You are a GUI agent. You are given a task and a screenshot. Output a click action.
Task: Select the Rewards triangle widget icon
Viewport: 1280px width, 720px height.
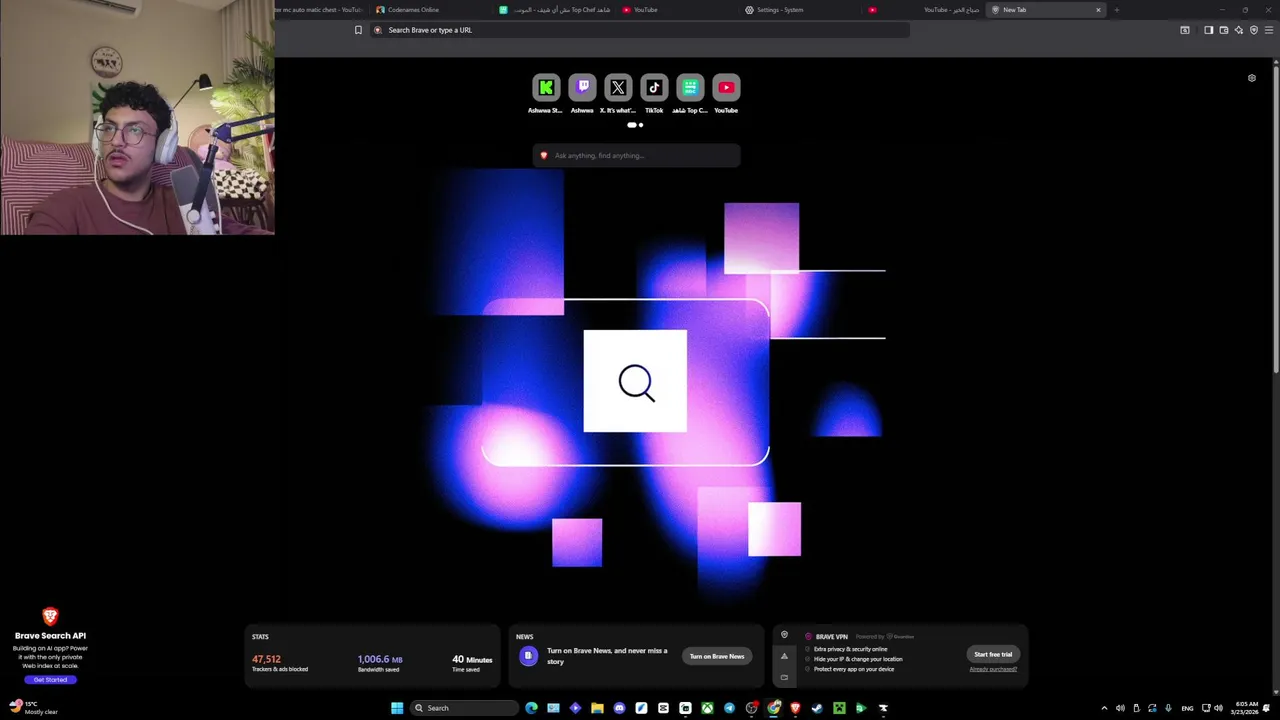click(784, 656)
